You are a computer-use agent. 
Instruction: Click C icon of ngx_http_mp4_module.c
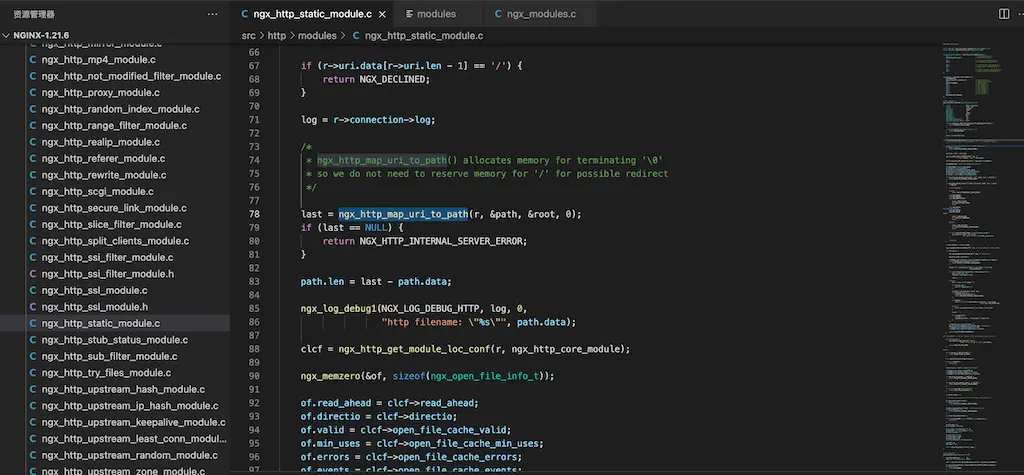32,60
